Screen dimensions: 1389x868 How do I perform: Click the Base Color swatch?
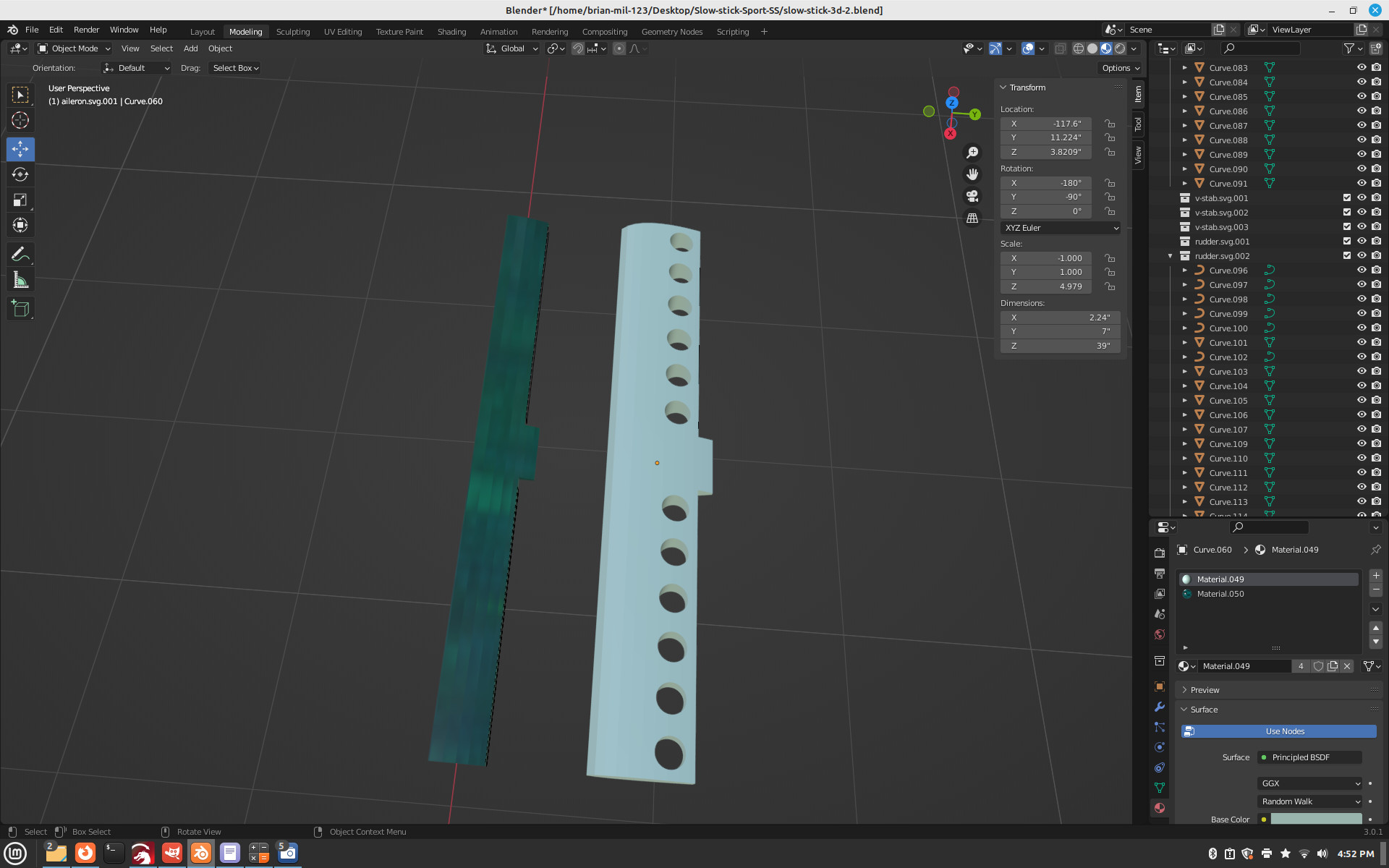pyautogui.click(x=1316, y=819)
